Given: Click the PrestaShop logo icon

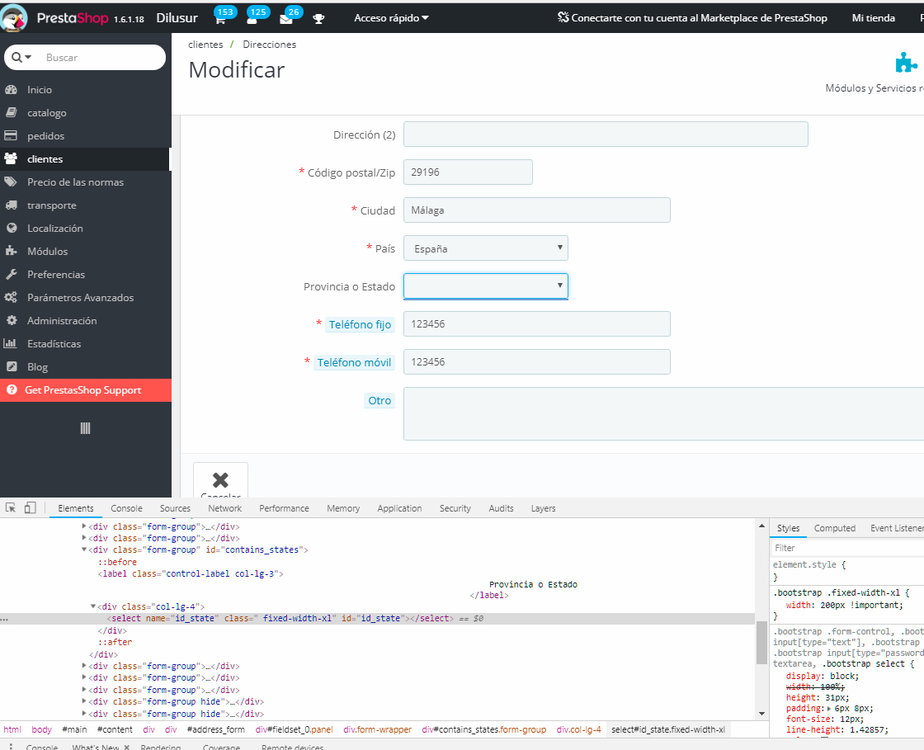Looking at the screenshot, I should [x=14, y=18].
